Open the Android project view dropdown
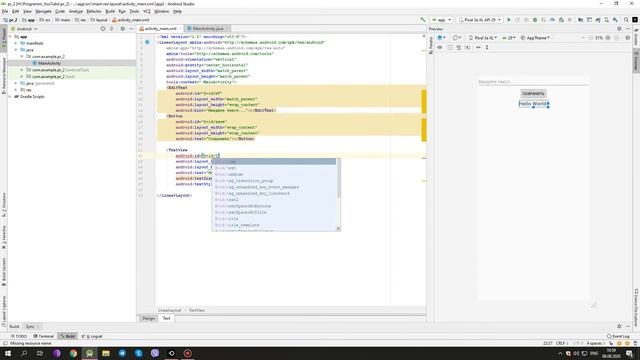 pyautogui.click(x=24, y=29)
